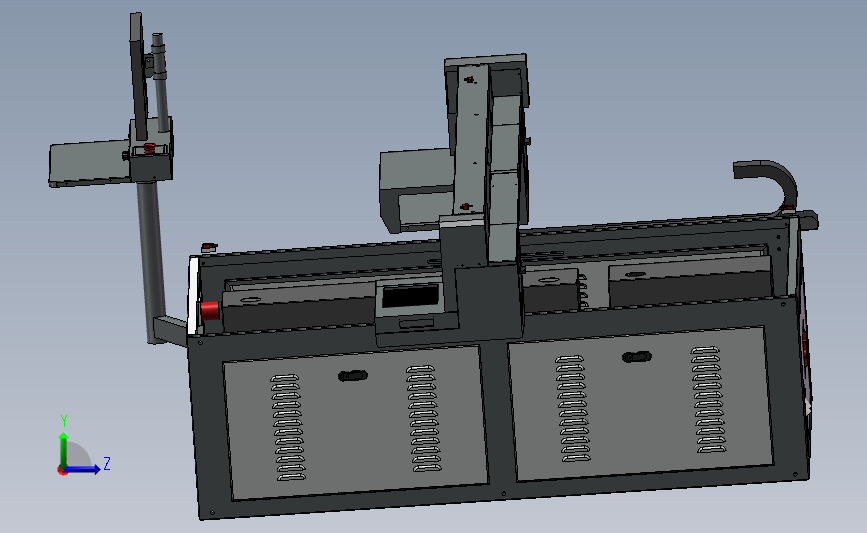Select the dark support pole below the arm bracket
This screenshot has height=533, width=867.
pos(151,263)
